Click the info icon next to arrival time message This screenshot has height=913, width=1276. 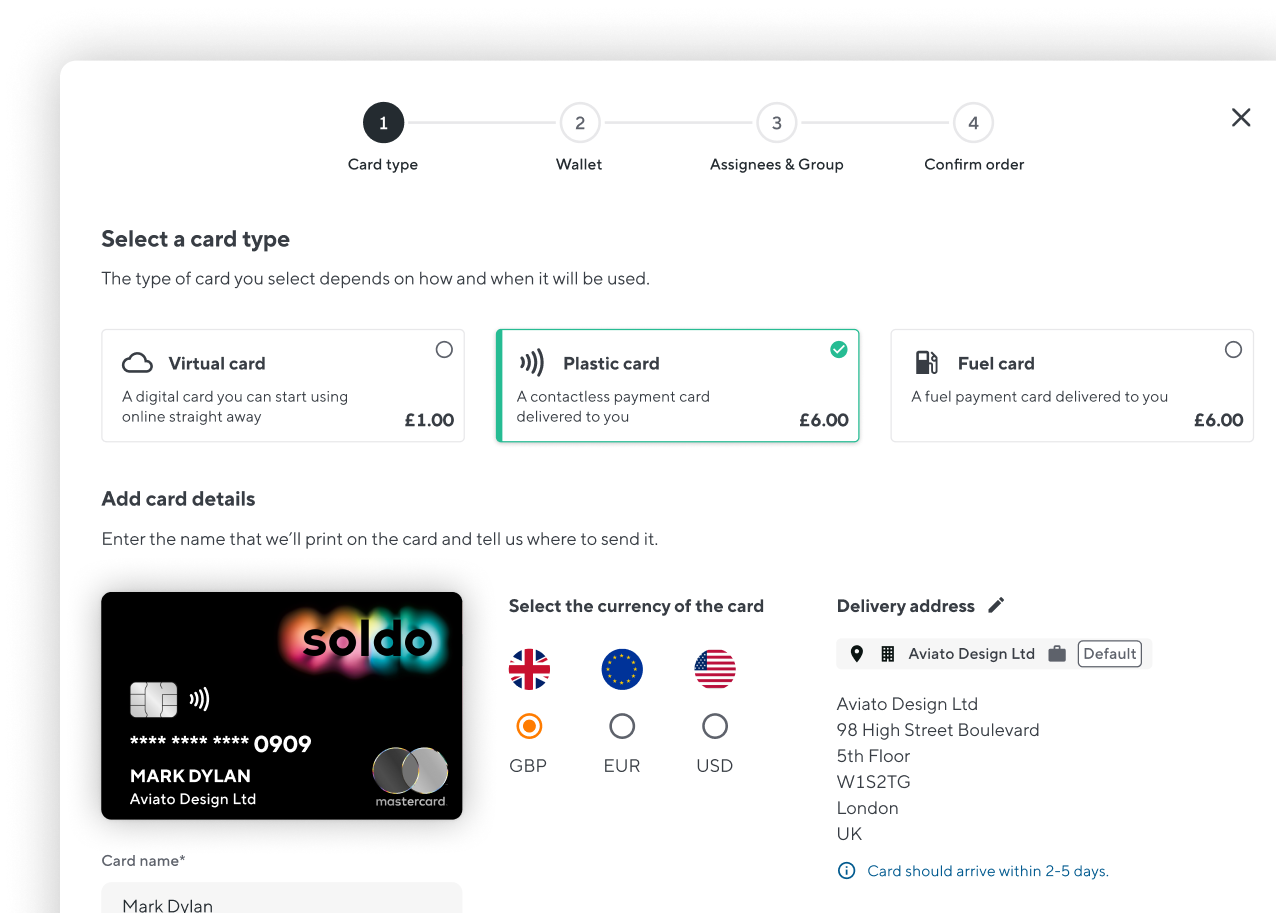pyautogui.click(x=846, y=870)
